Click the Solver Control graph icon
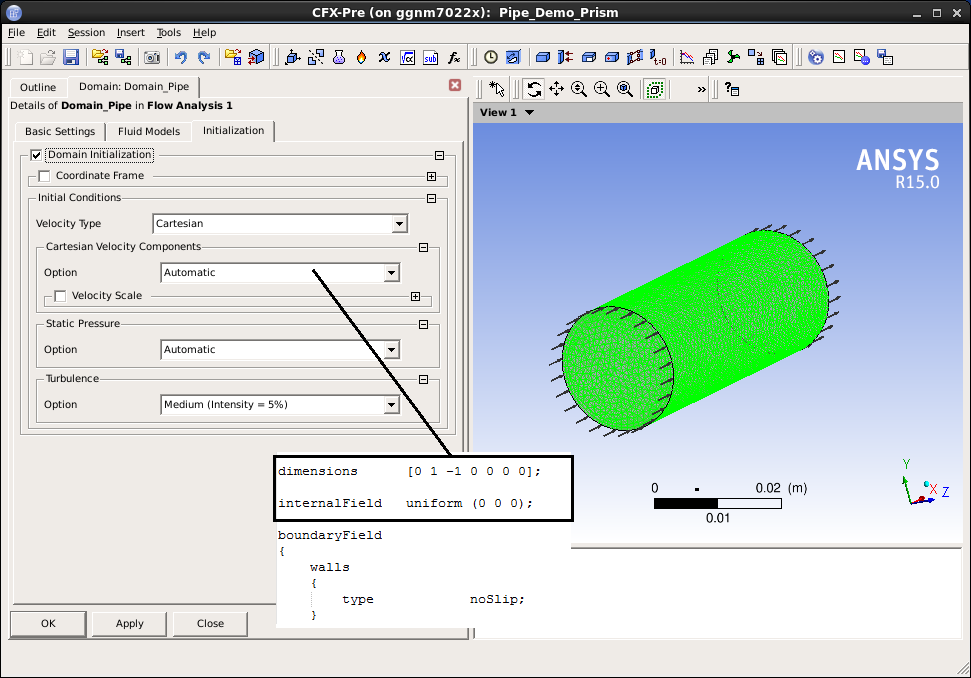Image resolution: width=971 pixels, height=678 pixels. tap(687, 58)
